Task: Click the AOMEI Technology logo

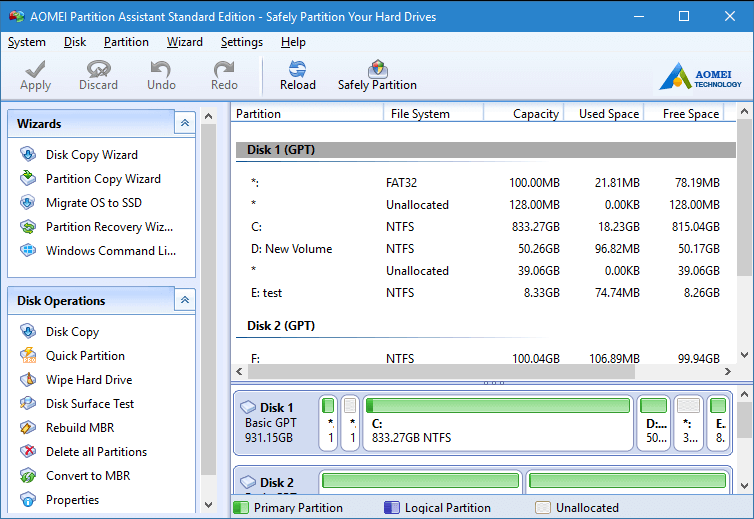Action: point(700,77)
